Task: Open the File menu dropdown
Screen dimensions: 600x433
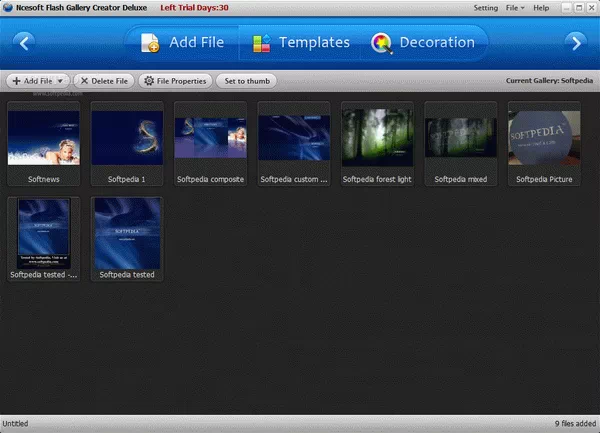Action: pyautogui.click(x=516, y=7)
